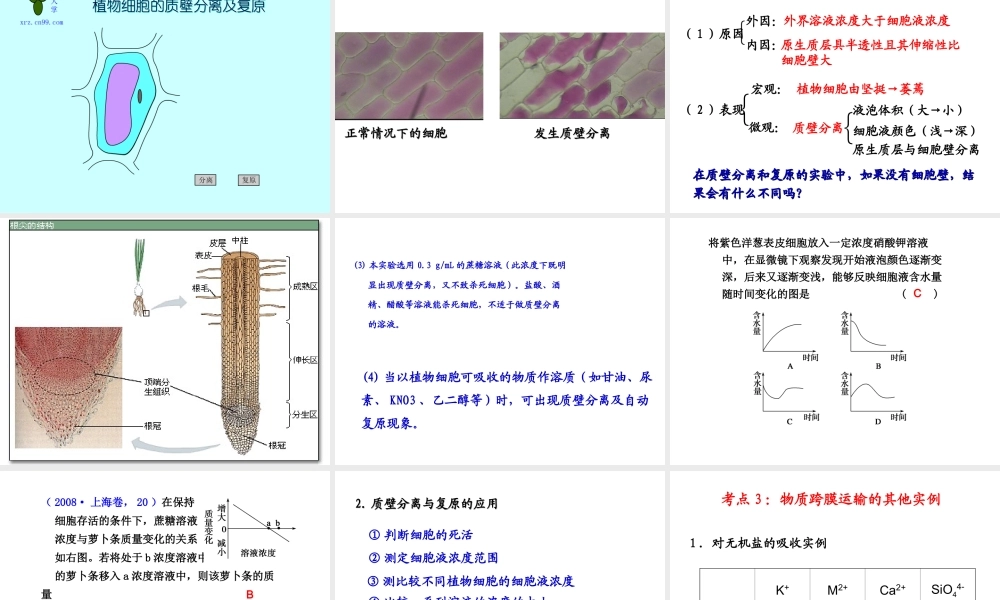This screenshot has width=1000, height=600.
Task: Click the xrz.cn99.com logo text
Action: [41, 22]
